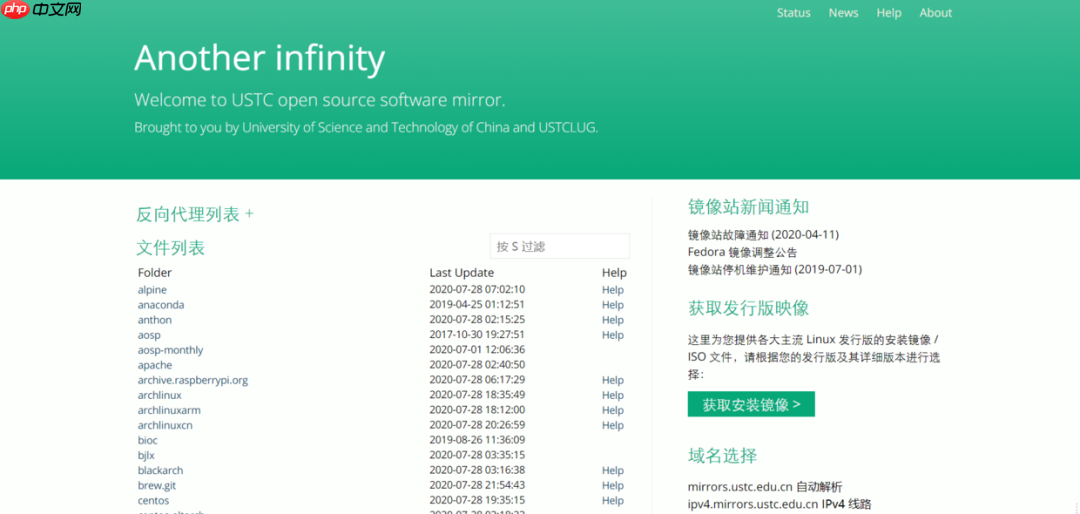Open Help link for archlinux row
The image size is (1080, 514).
pos(612,395)
